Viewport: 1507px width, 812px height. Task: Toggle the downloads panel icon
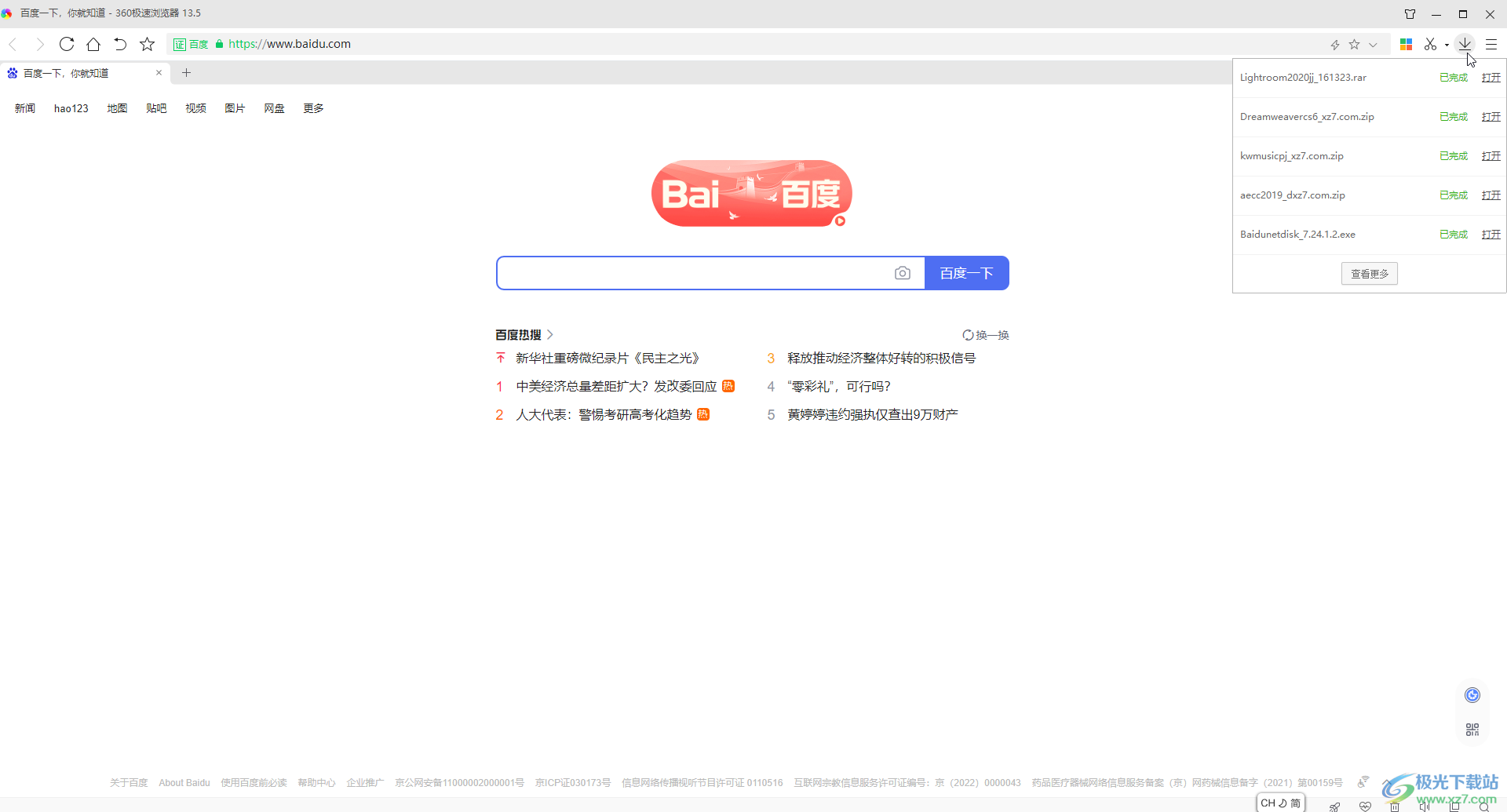tap(1465, 44)
